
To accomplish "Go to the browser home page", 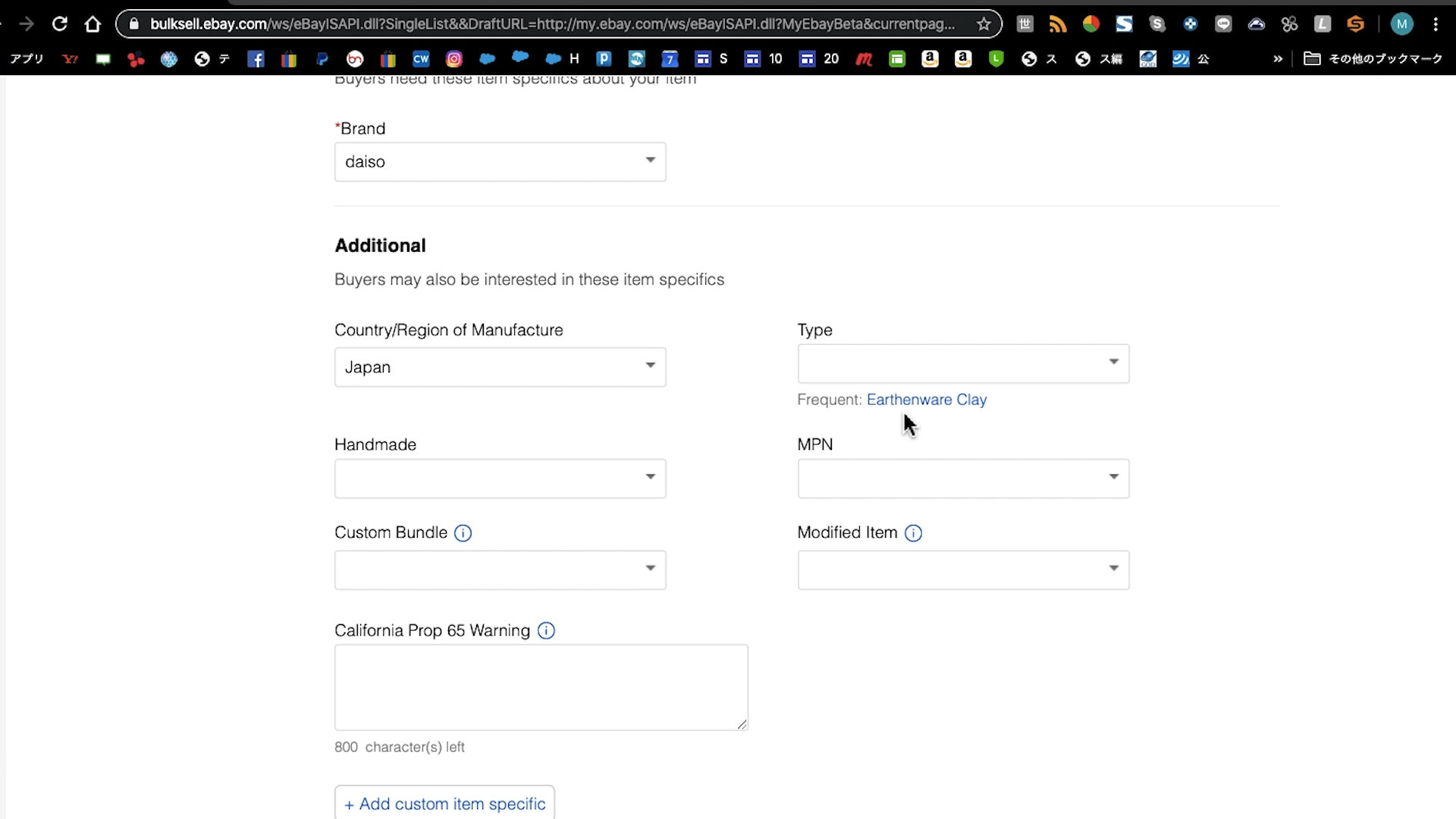I will 93,24.
